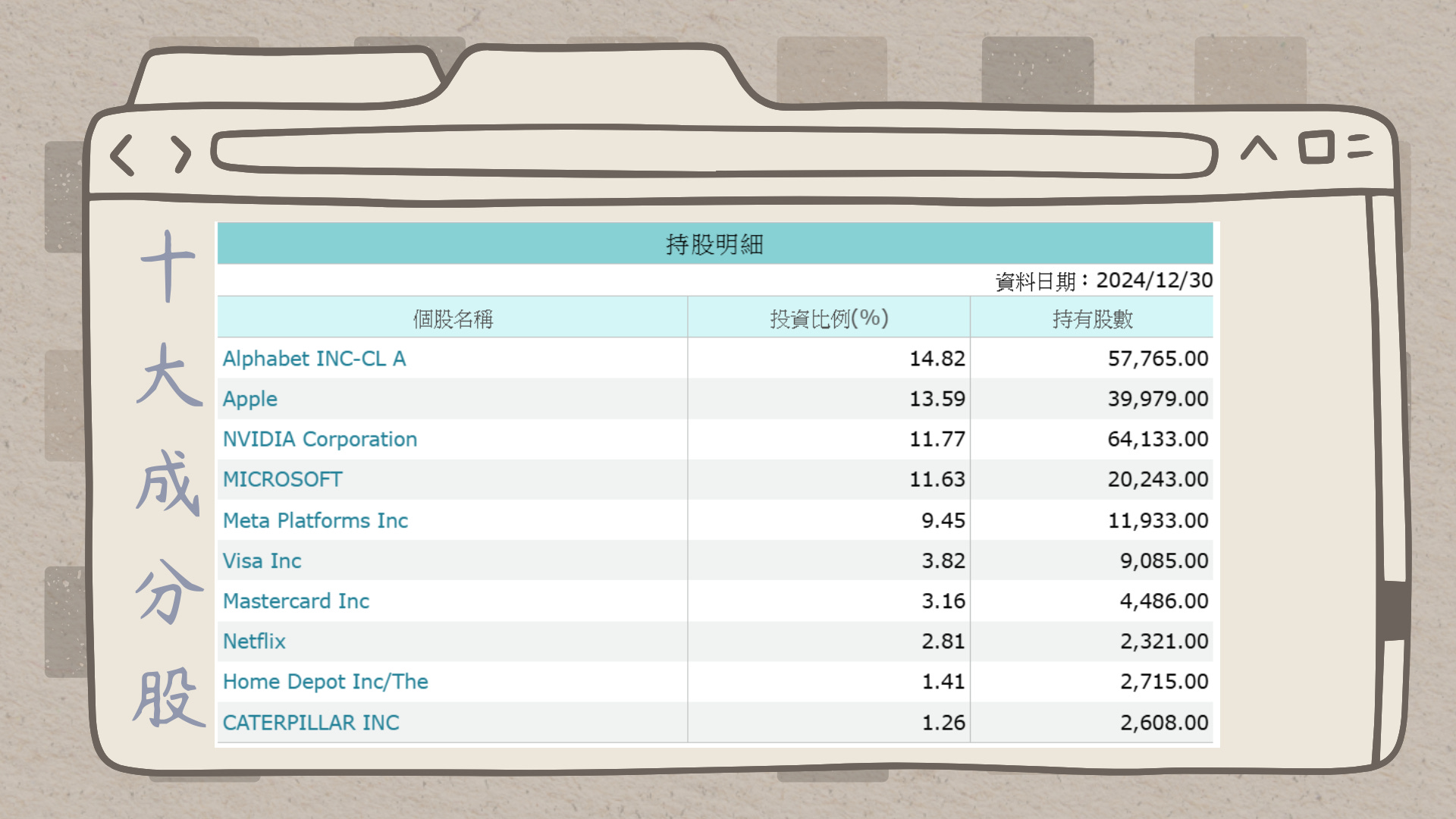Click the 個股名稱 column header
The image size is (1456, 819).
click(x=453, y=318)
